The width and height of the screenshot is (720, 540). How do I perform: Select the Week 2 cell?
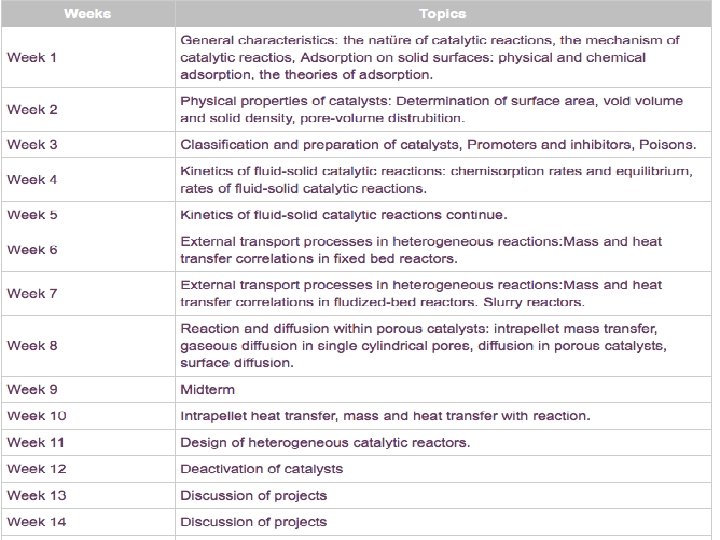(x=32, y=109)
